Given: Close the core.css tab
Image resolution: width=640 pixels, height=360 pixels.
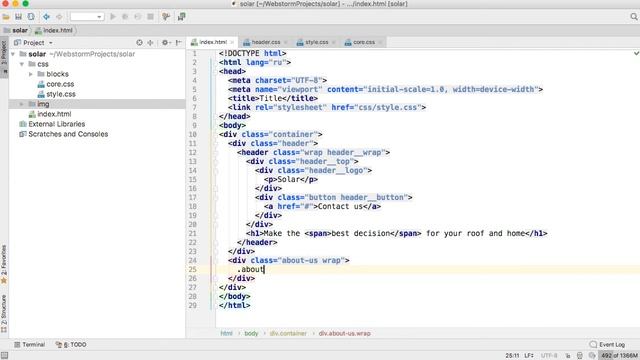Looking at the screenshot, I should 380,42.
